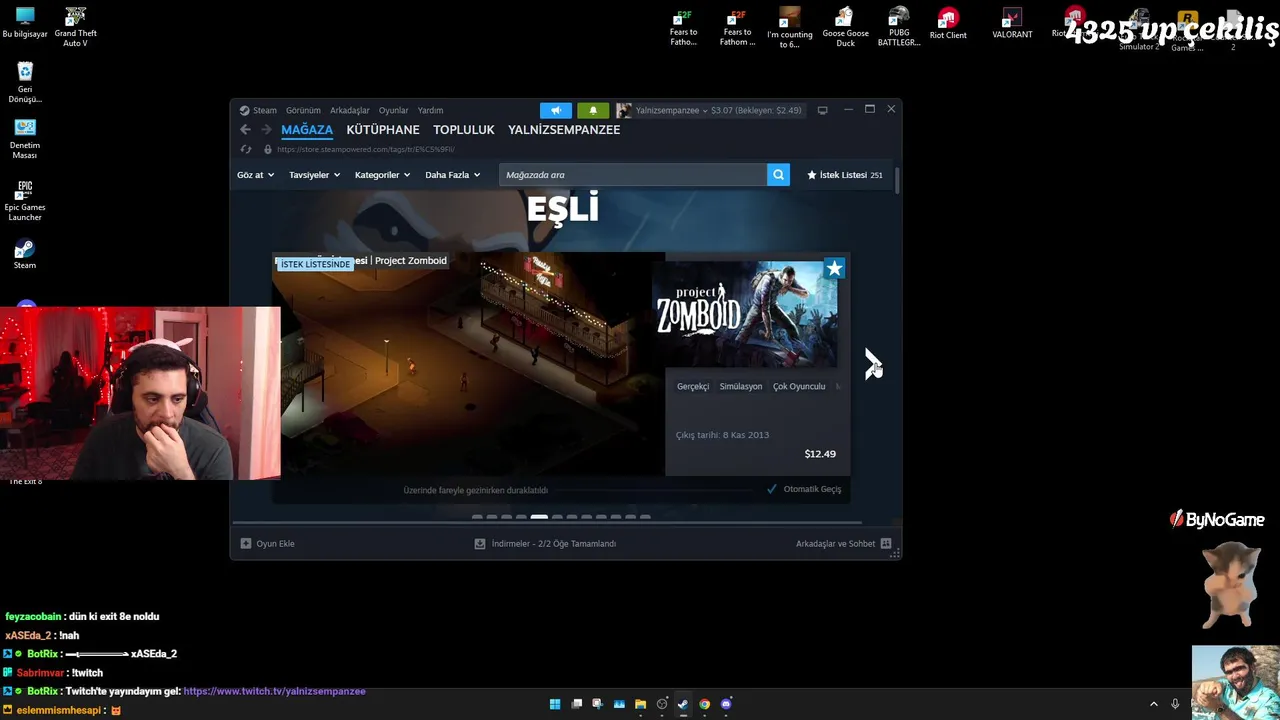Select the highlighted carousel page indicator
Screen dimensions: 1280x720
(539, 517)
